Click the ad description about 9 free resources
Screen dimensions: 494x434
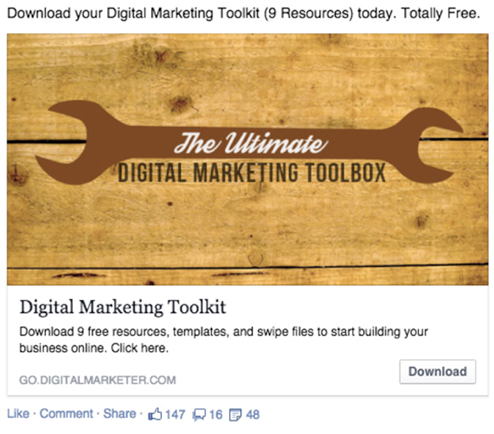tap(223, 340)
